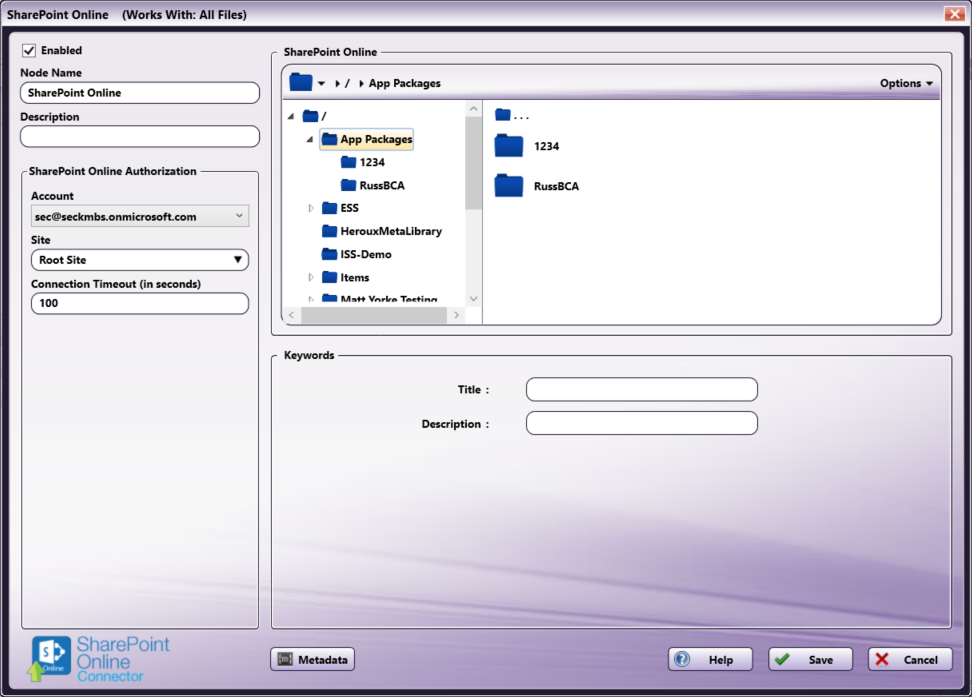
Task: Select 1234 label in the file pane
Action: (x=546, y=146)
